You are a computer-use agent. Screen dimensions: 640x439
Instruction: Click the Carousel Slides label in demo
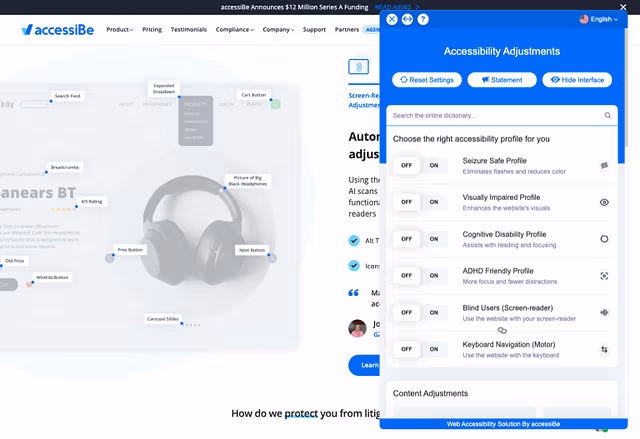point(162,319)
